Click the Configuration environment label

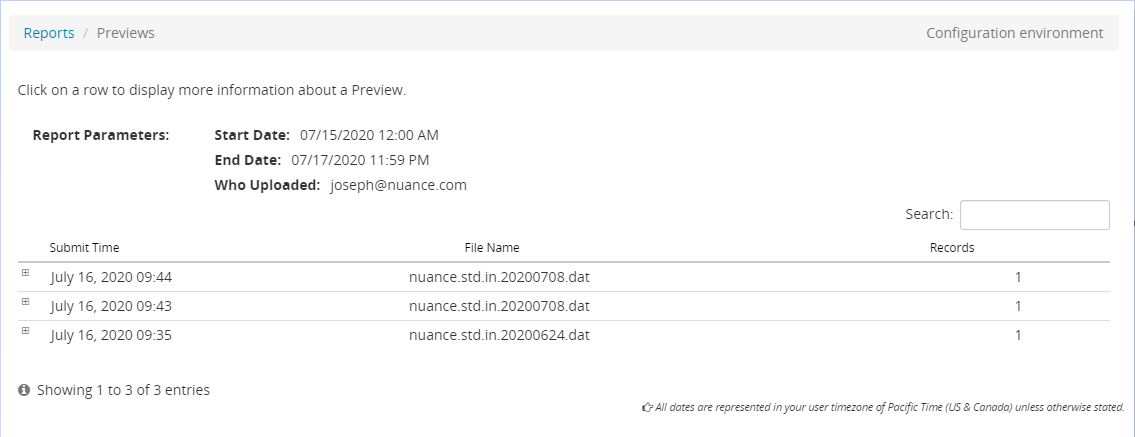coord(1014,33)
